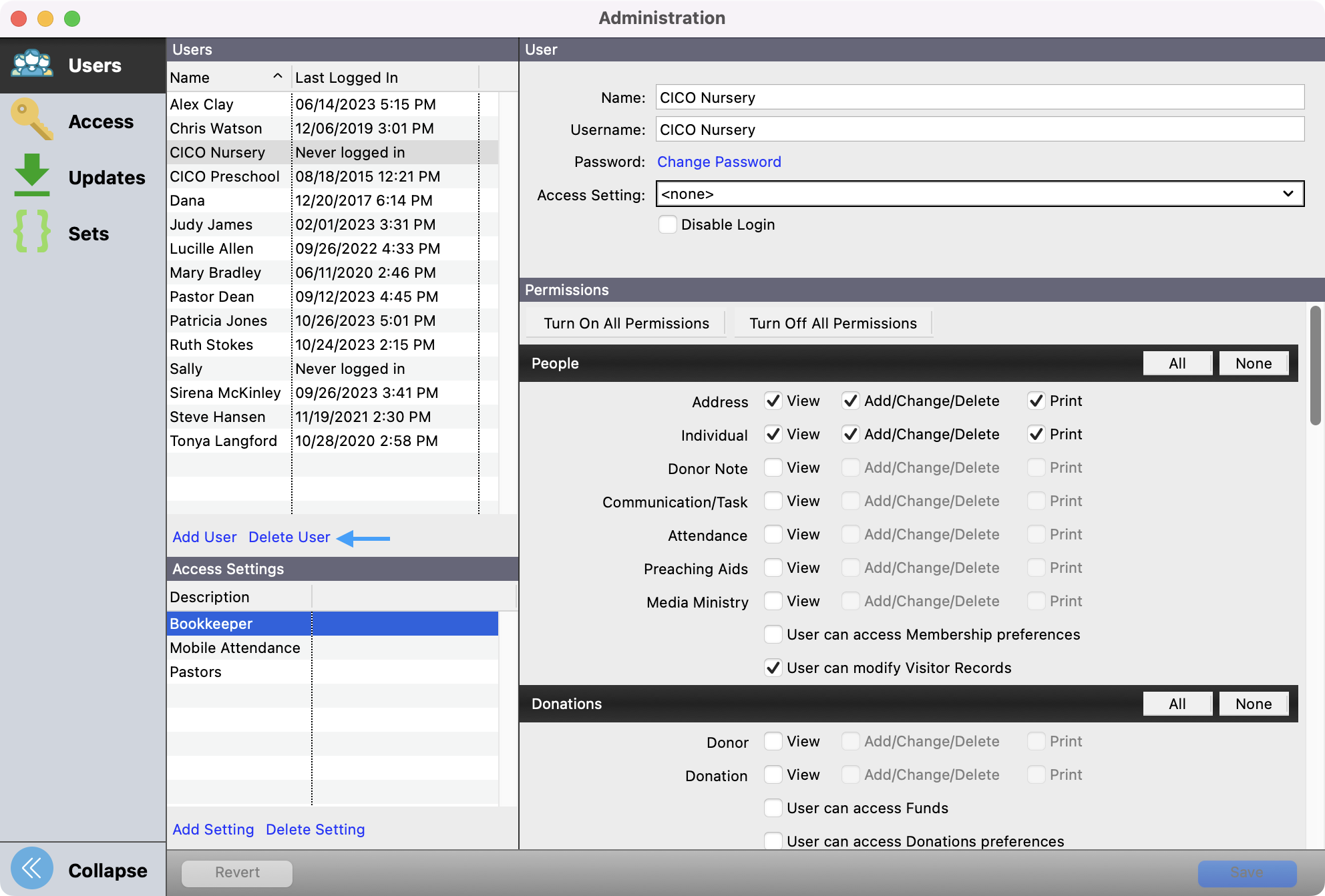The image size is (1325, 896).
Task: Click the yellow minimize window button
Action: point(45,19)
